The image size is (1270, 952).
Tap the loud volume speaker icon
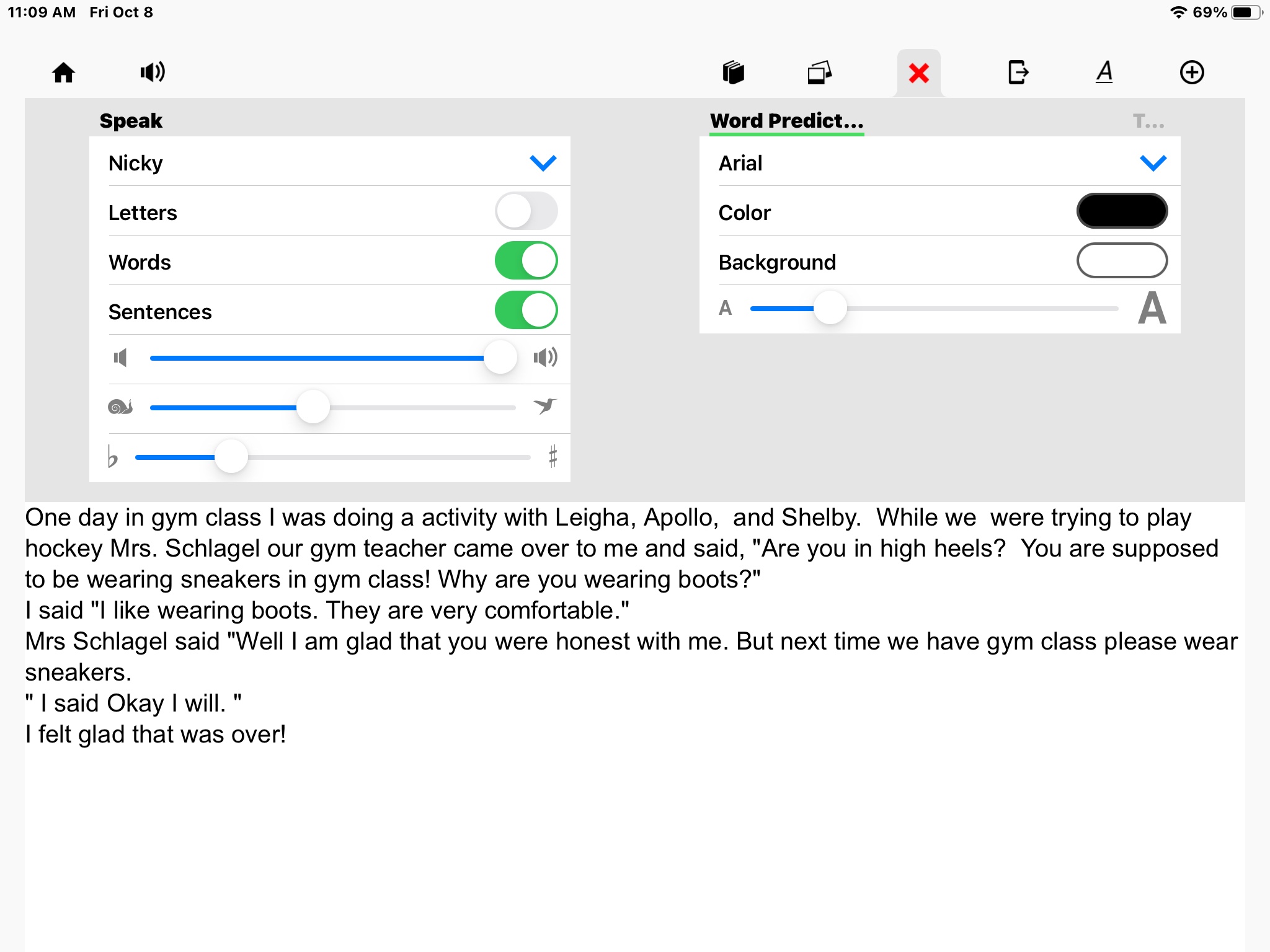tap(545, 358)
